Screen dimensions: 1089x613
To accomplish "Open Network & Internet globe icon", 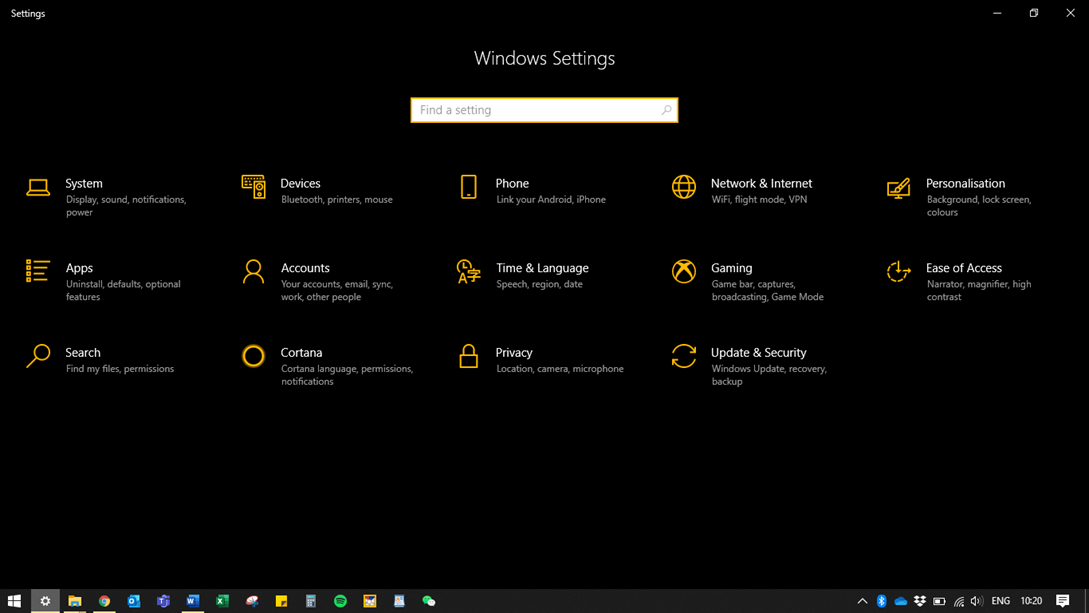I will (x=684, y=187).
